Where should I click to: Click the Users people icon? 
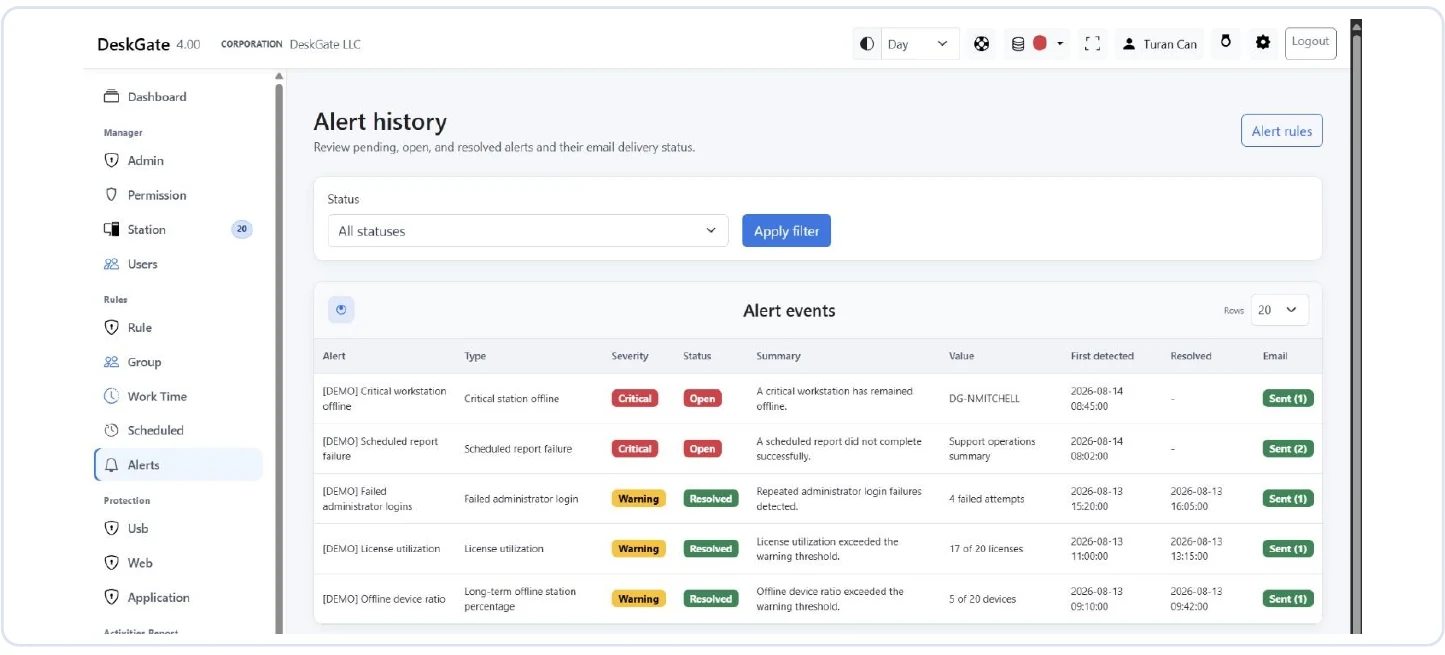[x=112, y=264]
